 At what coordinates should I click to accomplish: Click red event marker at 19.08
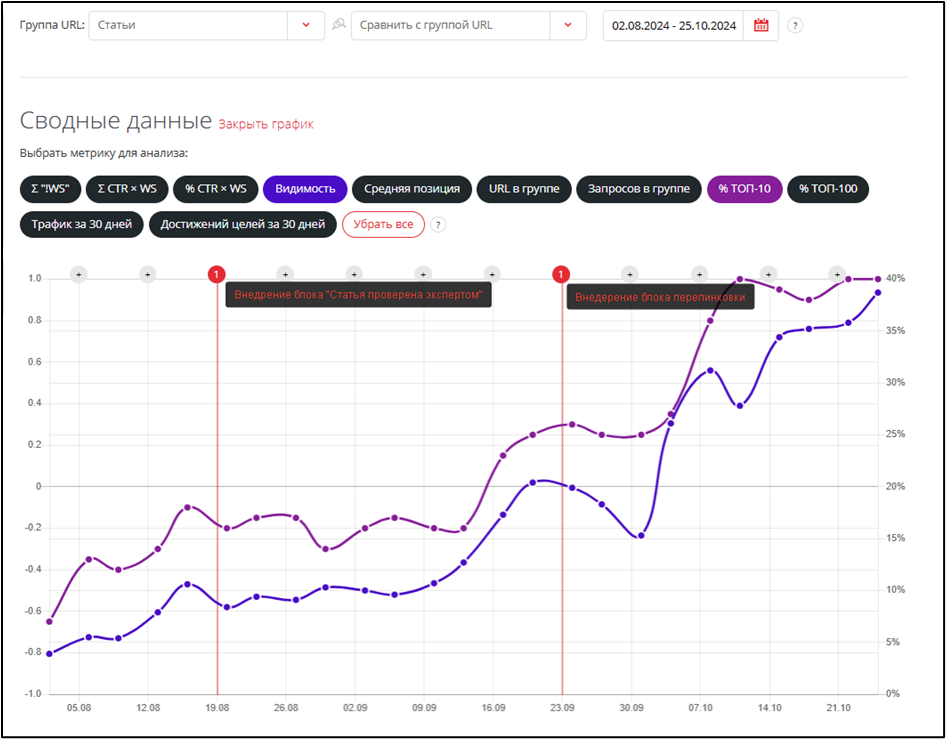click(x=217, y=274)
